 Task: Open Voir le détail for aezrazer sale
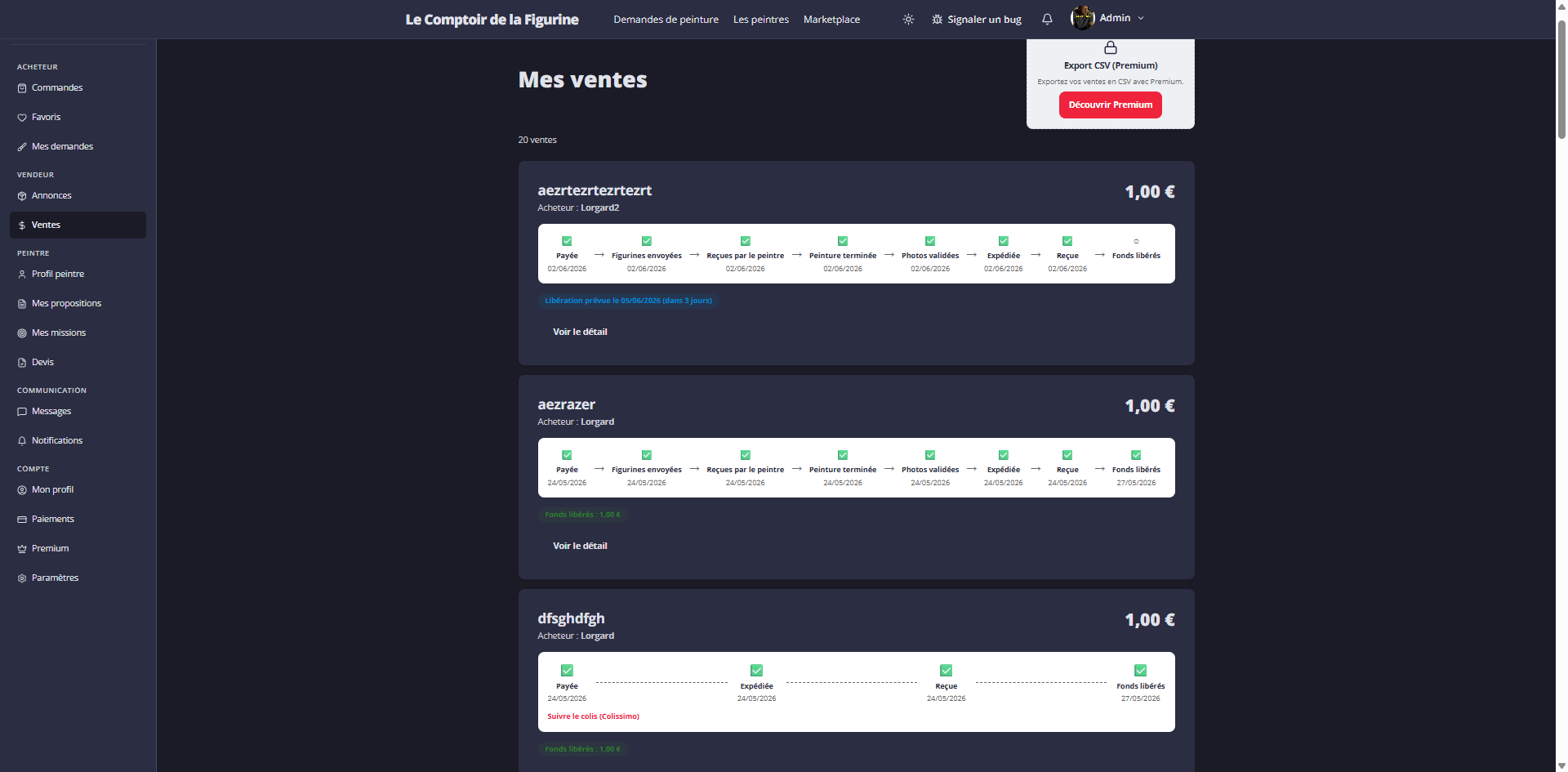click(580, 546)
